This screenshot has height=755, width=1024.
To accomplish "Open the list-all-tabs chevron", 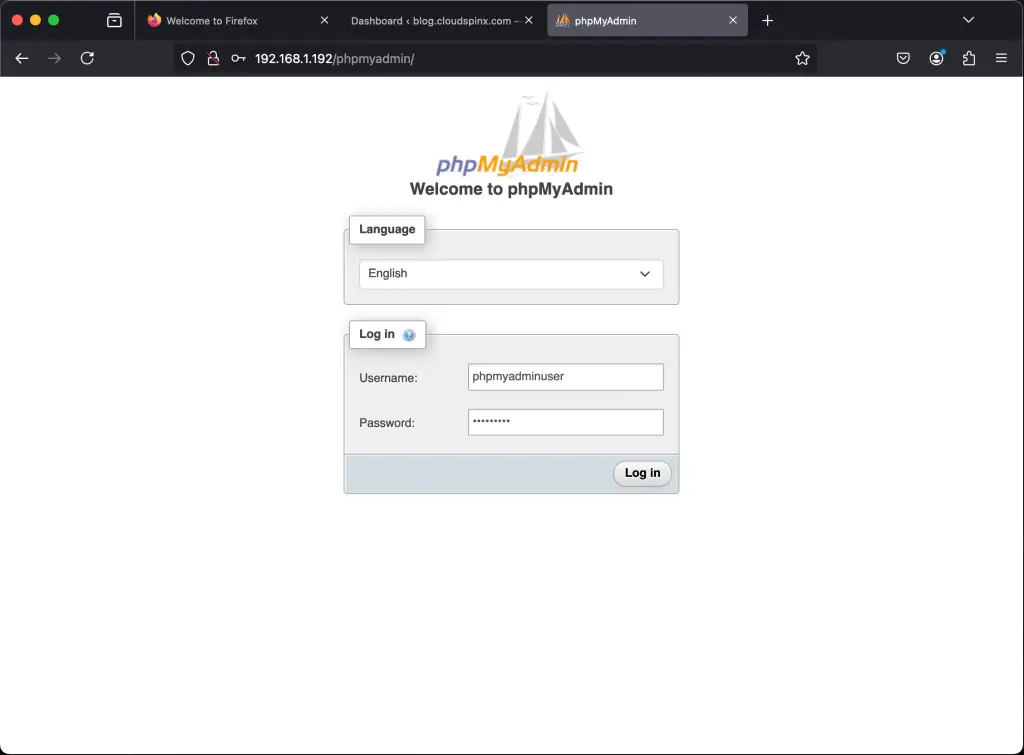I will pos(967,20).
